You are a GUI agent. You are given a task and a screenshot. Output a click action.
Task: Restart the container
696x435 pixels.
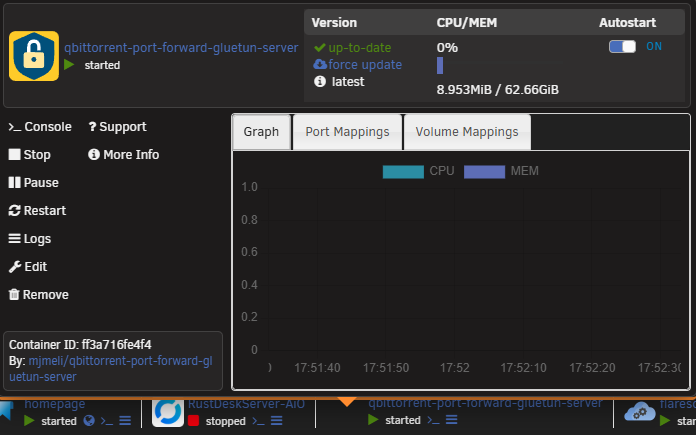[x=37, y=210]
